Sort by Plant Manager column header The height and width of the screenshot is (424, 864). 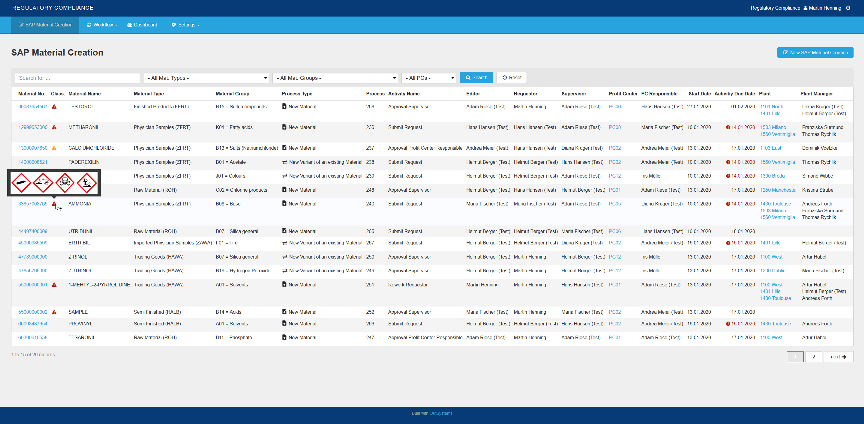(817, 94)
